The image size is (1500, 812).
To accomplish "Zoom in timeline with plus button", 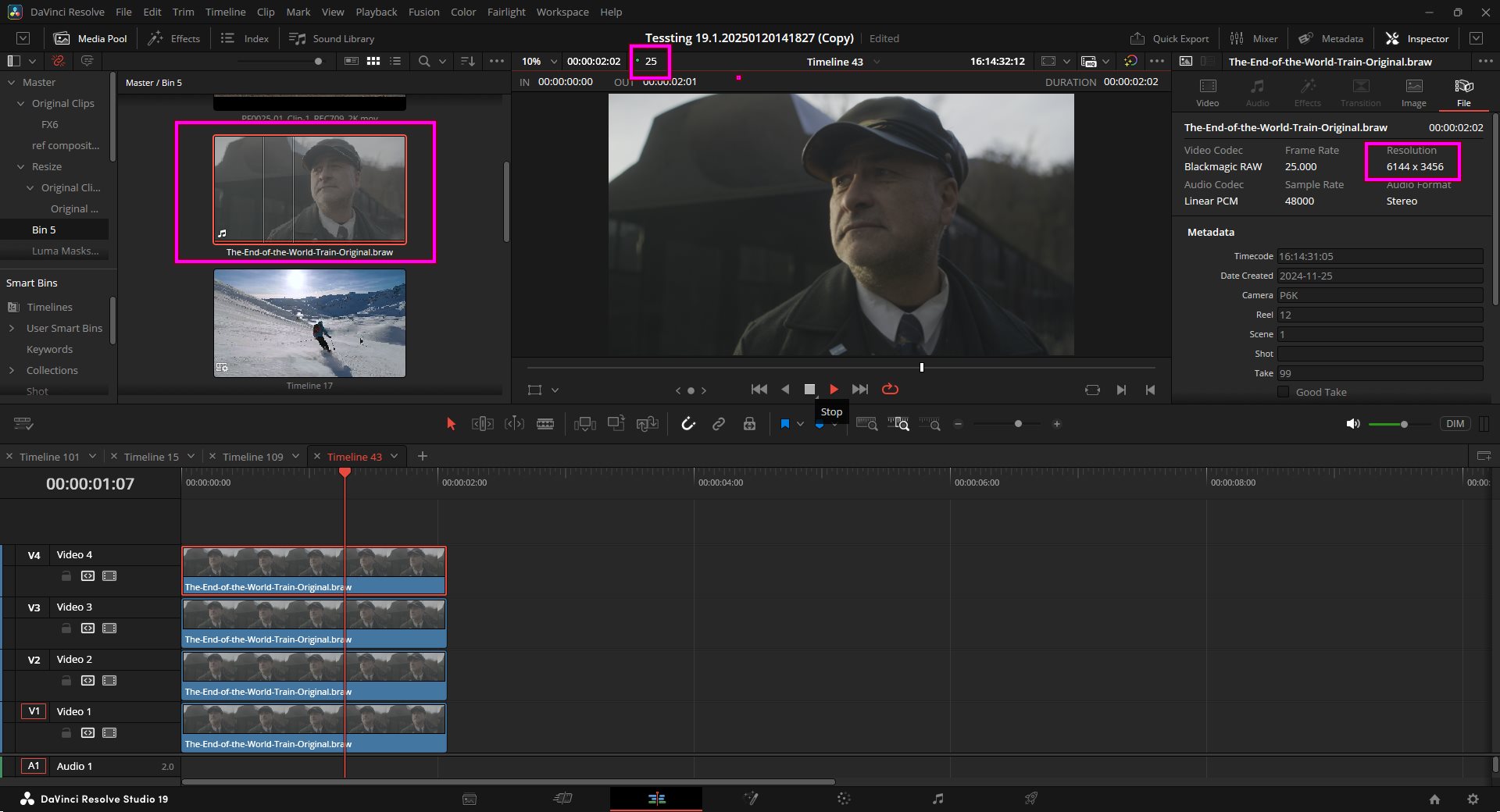I will 1057,424.
